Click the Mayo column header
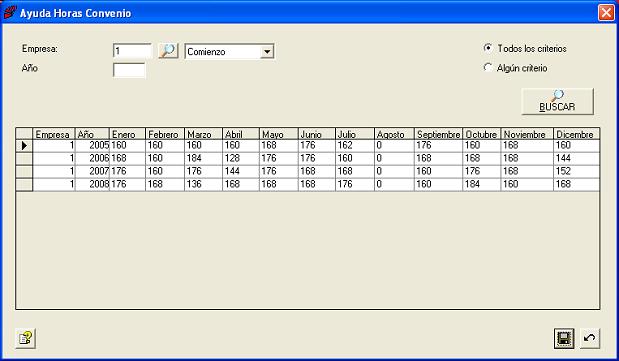The width and height of the screenshot is (619, 361). [278, 134]
